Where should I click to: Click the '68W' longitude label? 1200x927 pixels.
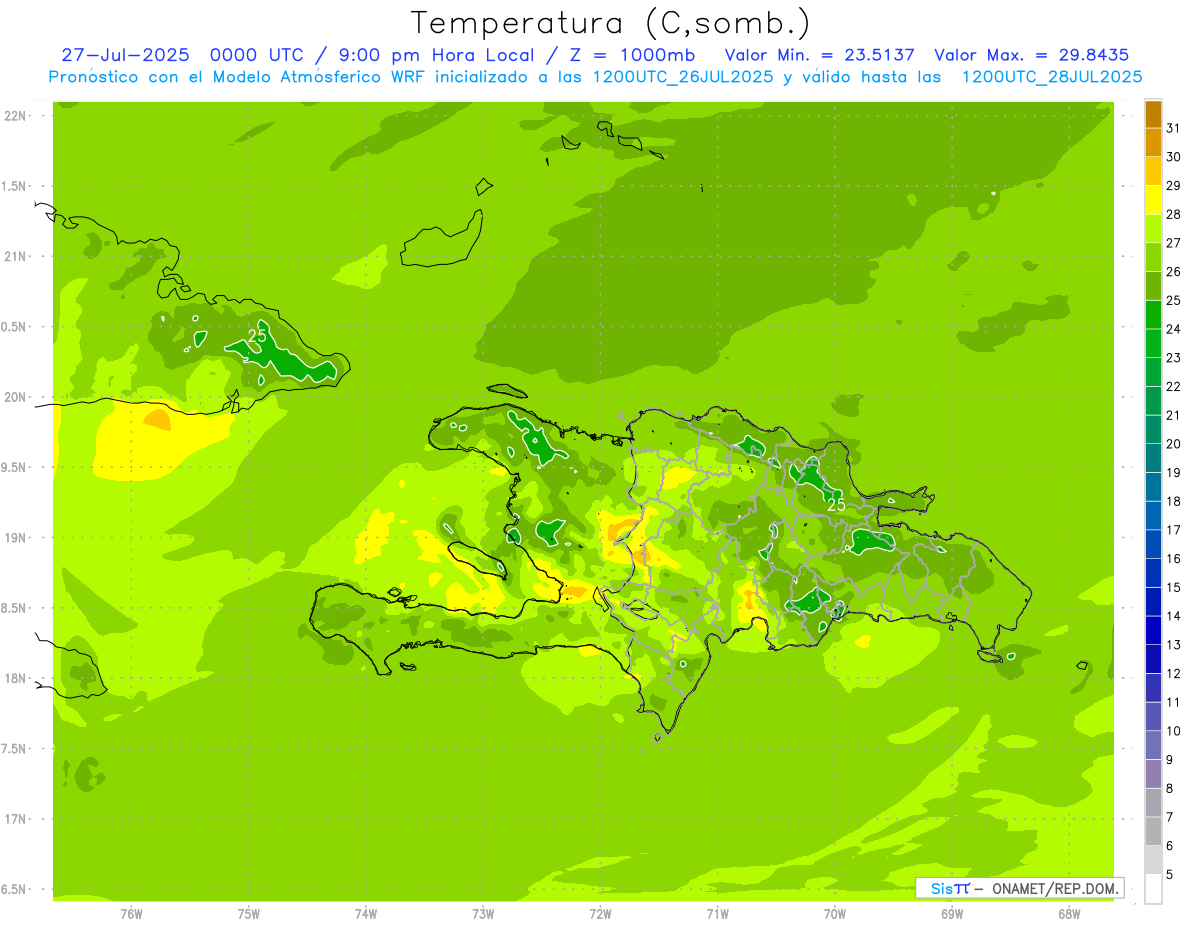pyautogui.click(x=1069, y=913)
